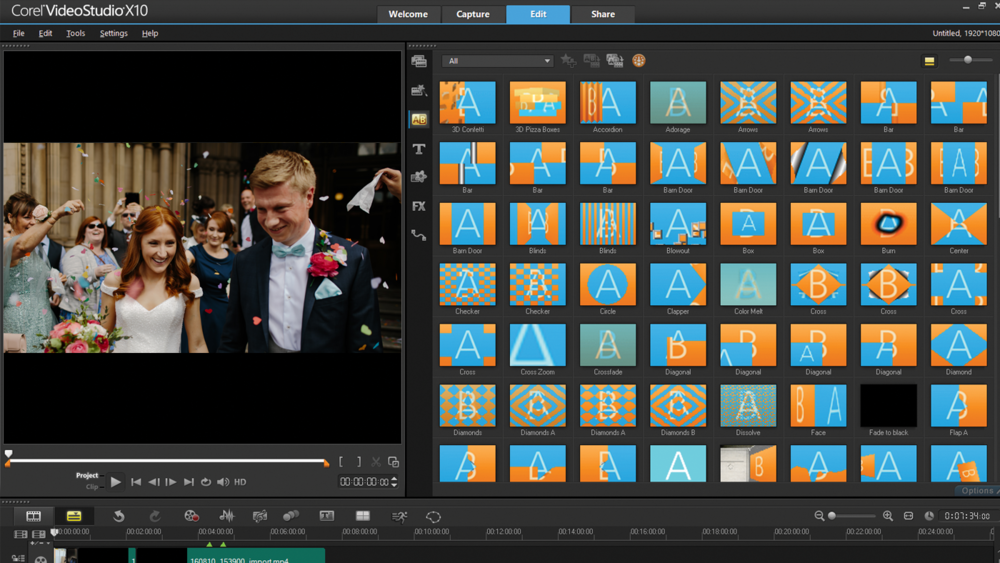Switch to the Capture tab
Viewport: 1000px width, 563px height.
(x=473, y=14)
